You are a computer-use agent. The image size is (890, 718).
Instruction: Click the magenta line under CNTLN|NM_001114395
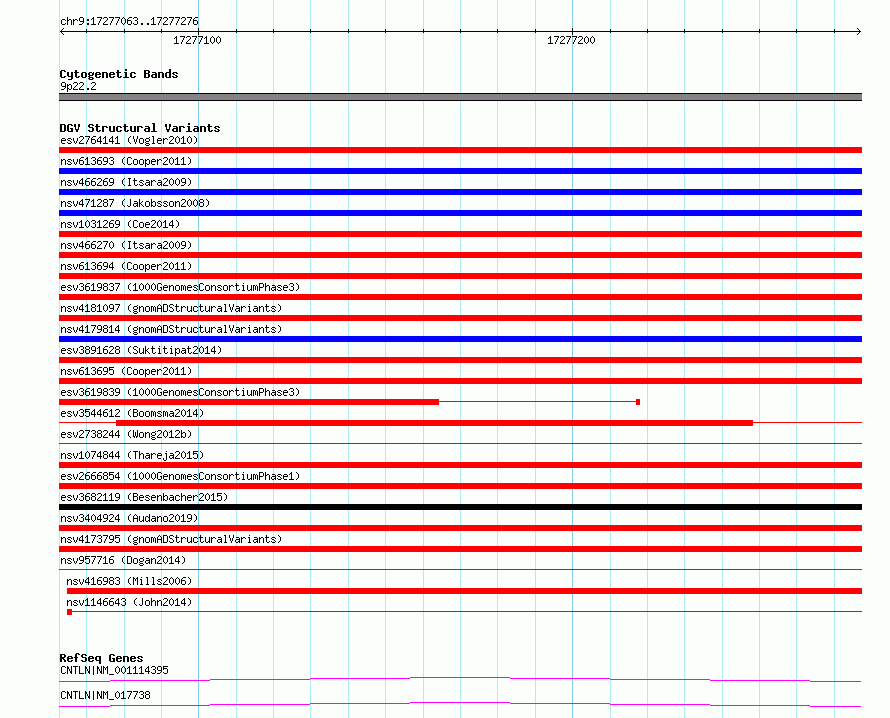pyautogui.click(x=460, y=679)
